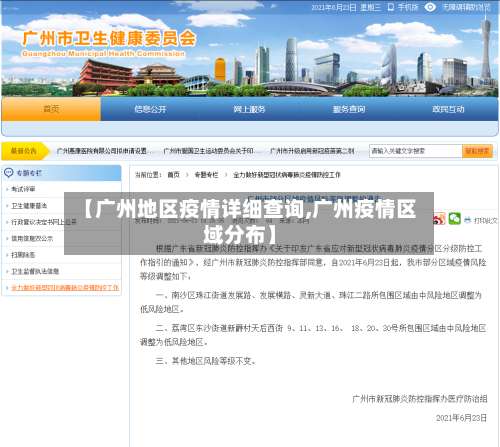The width and height of the screenshot is (500, 447).
Task: Click the mobile version phone icon
Action: click(x=391, y=7)
